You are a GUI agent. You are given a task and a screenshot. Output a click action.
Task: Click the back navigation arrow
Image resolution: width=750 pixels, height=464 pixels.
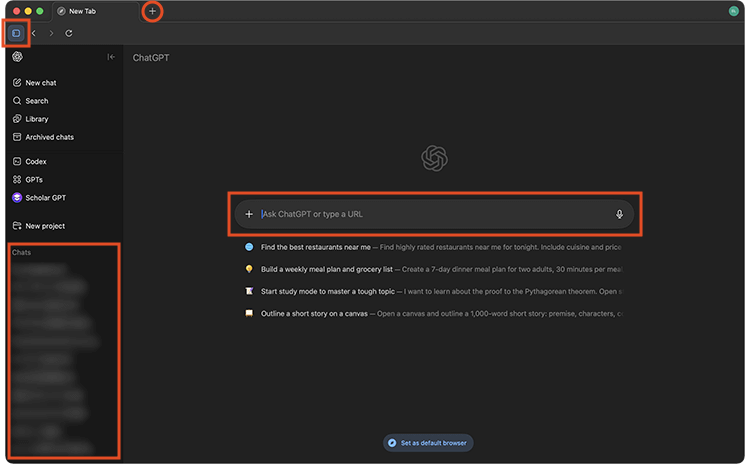point(34,33)
